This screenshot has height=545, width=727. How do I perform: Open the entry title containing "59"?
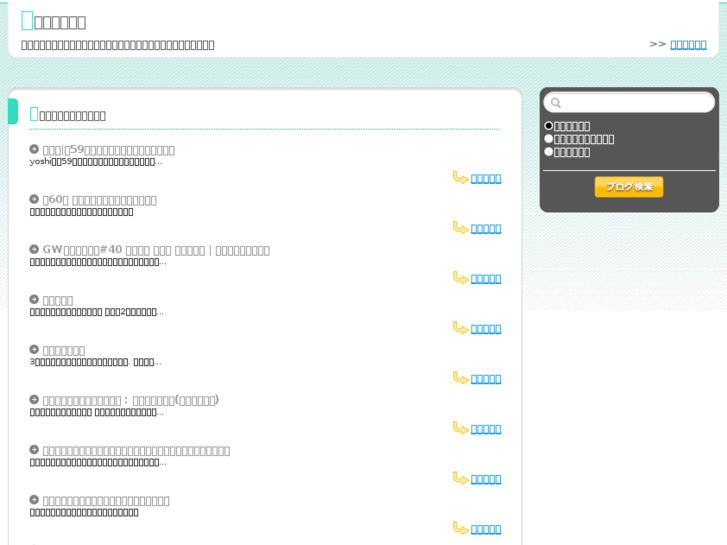(108, 150)
